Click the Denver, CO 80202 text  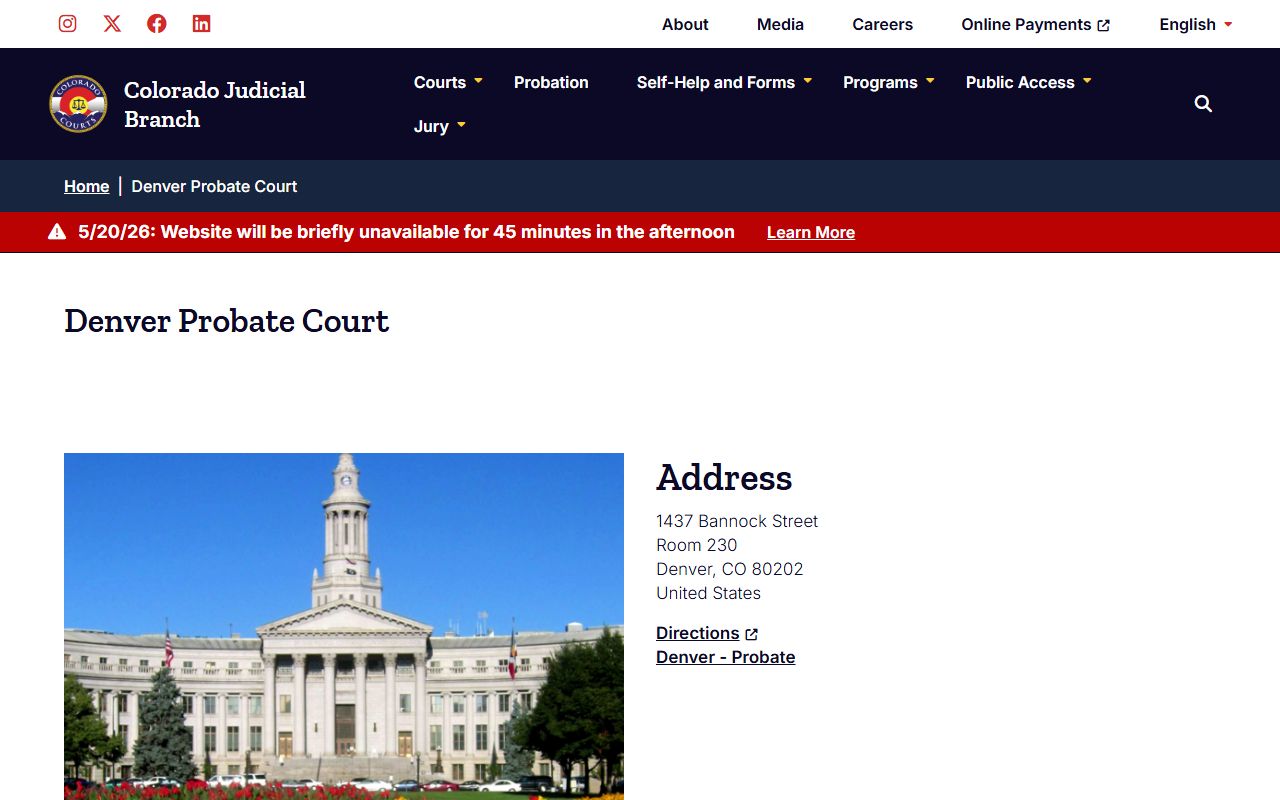click(730, 569)
